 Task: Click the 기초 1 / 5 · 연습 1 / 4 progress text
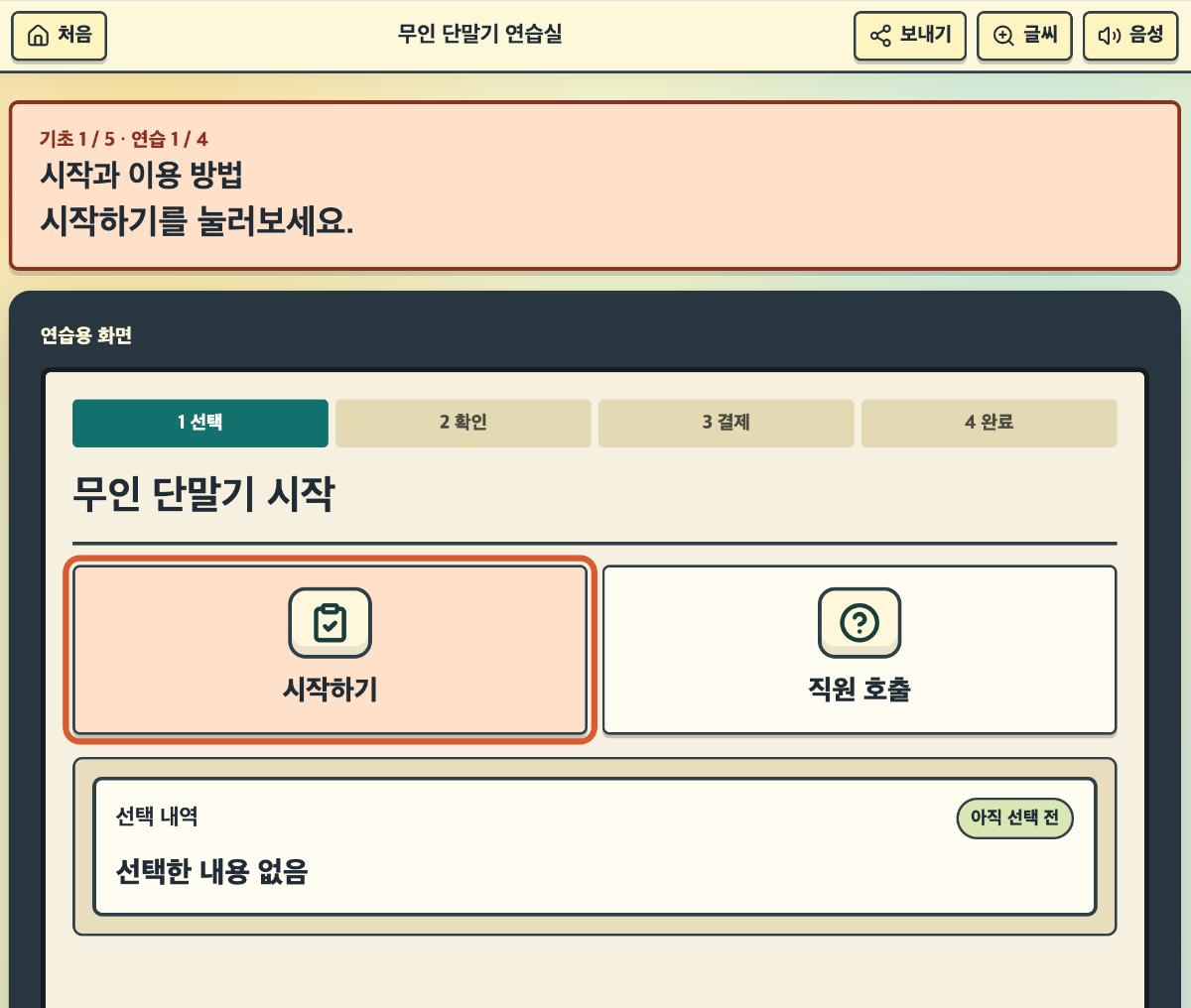pos(124,139)
